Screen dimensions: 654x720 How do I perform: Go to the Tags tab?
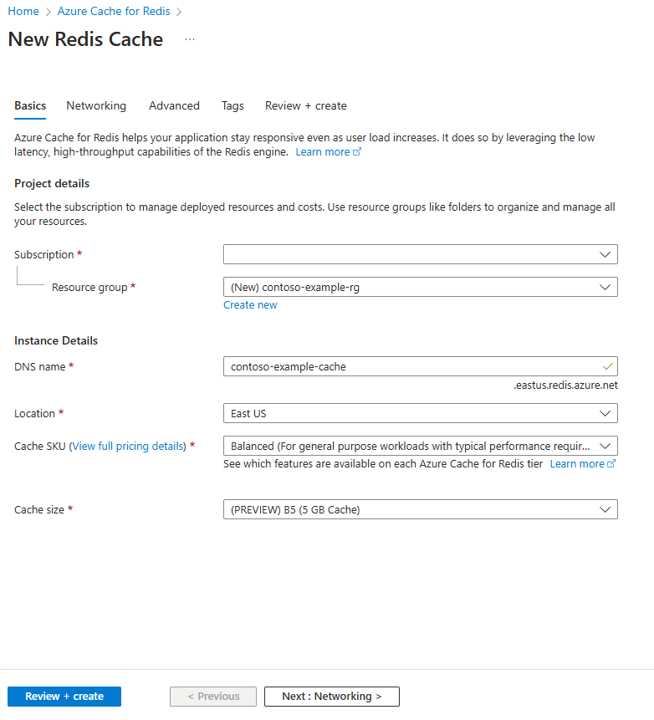(232, 106)
